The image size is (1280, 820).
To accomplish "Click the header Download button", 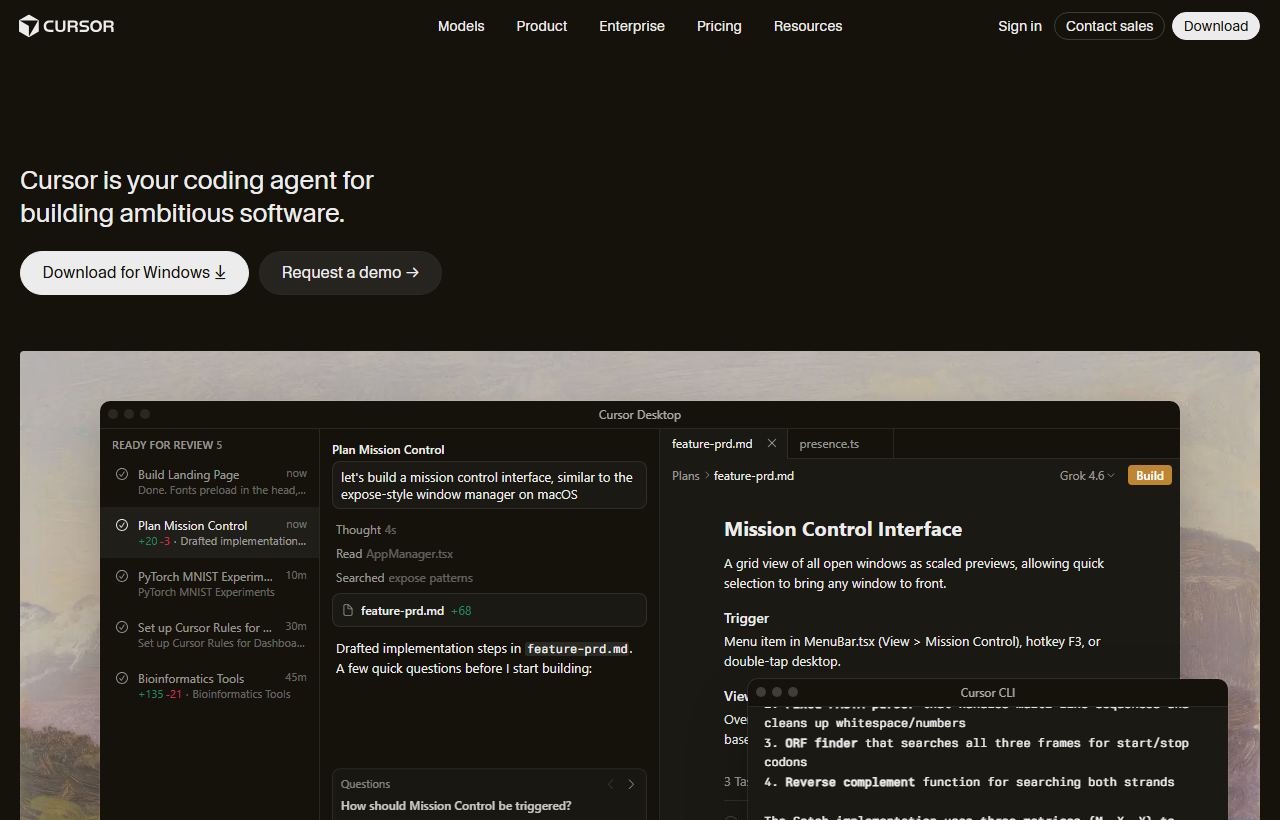I will pos(1216,26).
